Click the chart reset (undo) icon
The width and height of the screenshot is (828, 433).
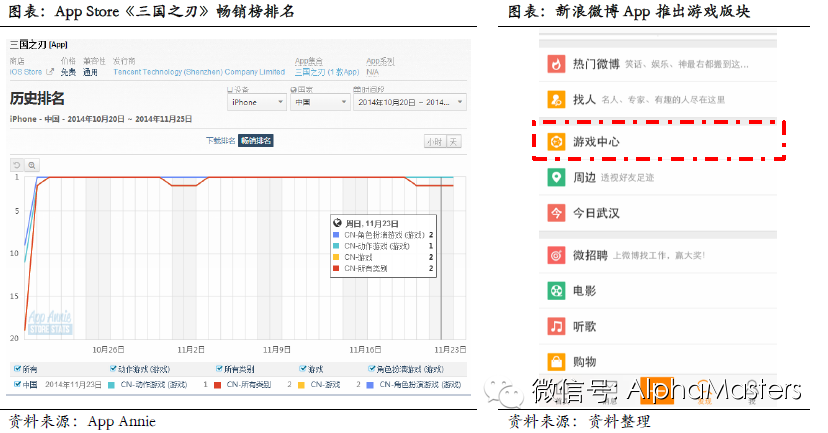click(17, 165)
